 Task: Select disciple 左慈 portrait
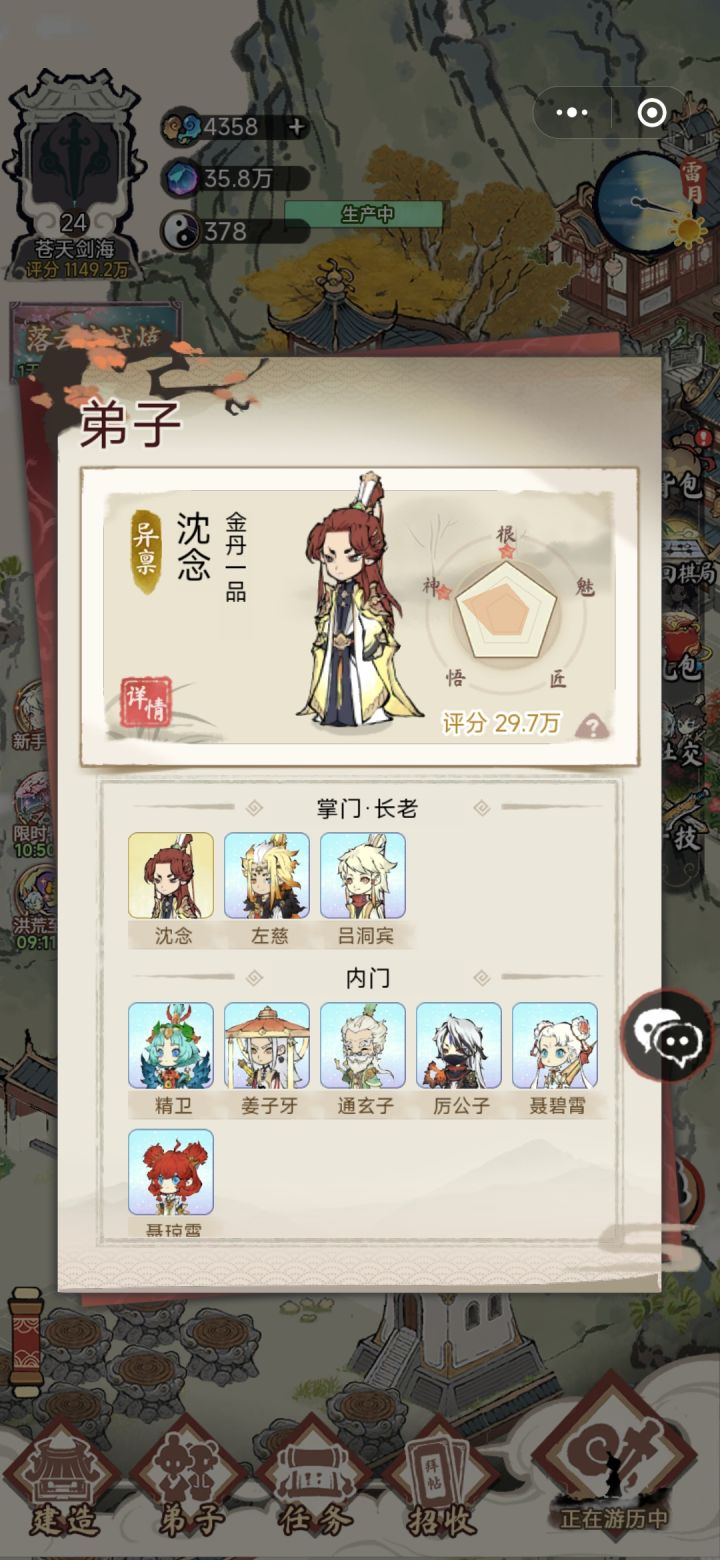click(267, 876)
